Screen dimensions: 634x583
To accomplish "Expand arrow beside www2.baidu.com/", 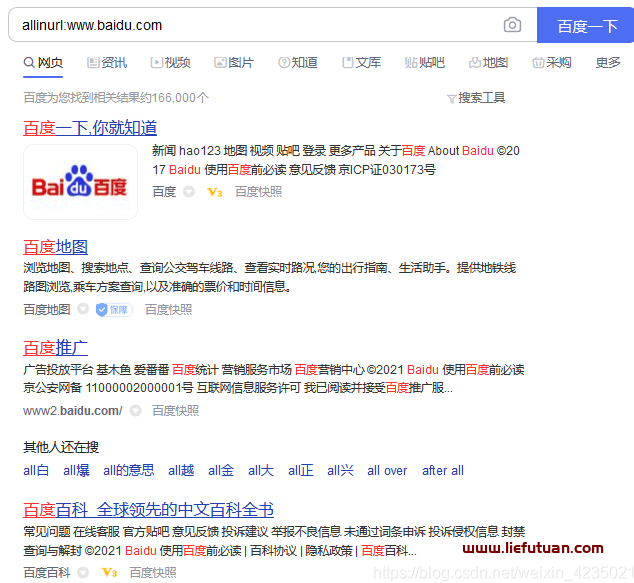I will (135, 411).
